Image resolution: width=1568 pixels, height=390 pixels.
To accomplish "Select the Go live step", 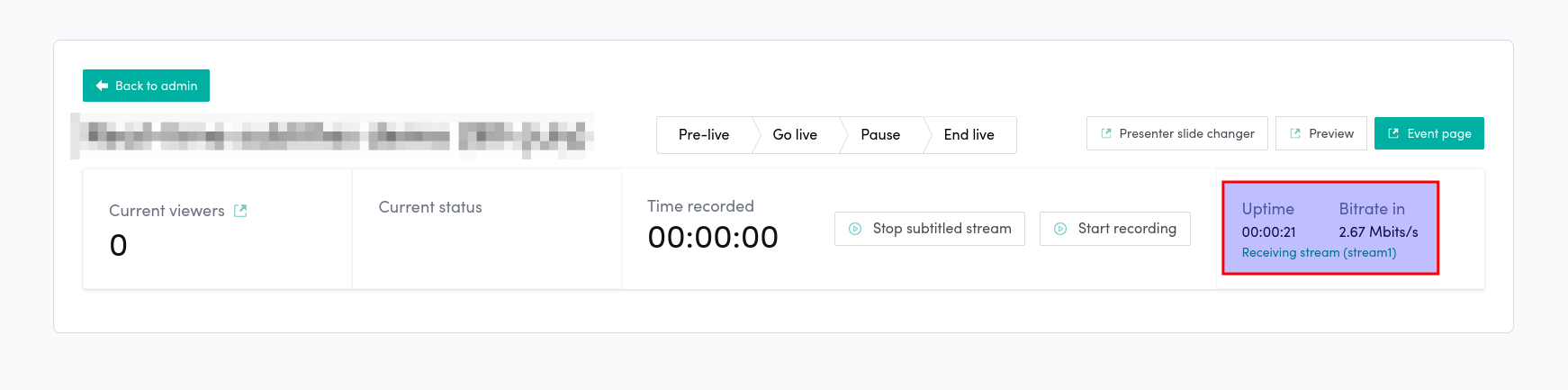I will click(x=795, y=135).
